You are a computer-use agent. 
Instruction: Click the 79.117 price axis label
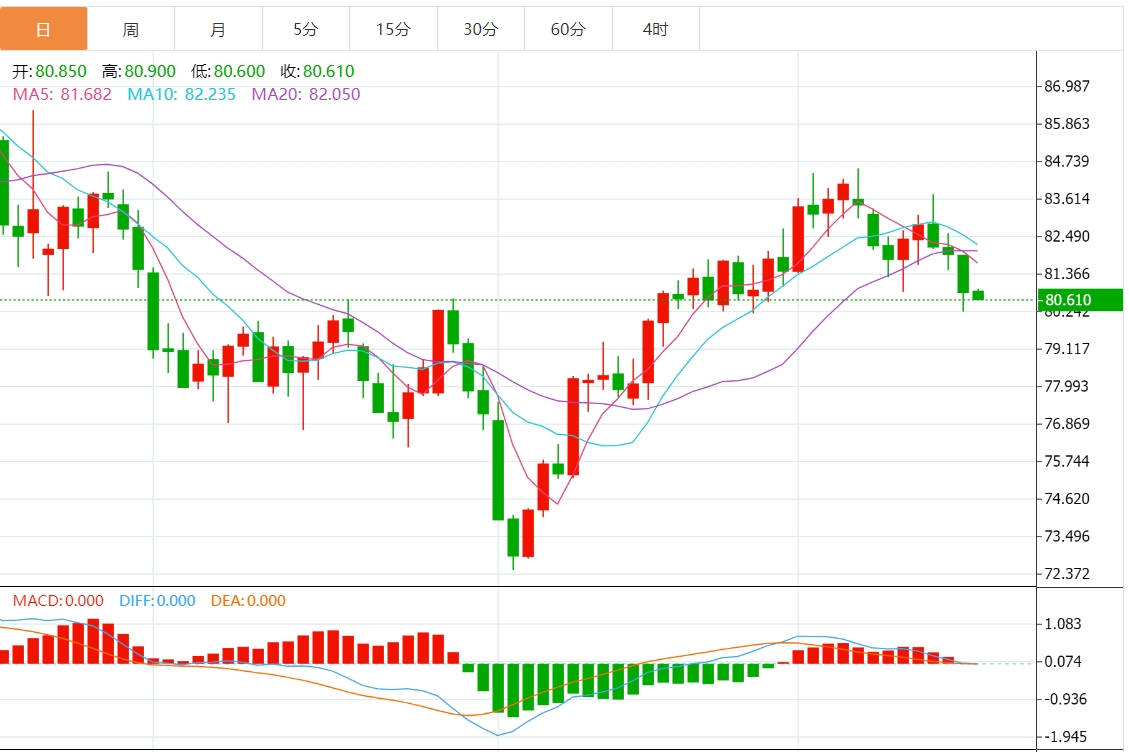point(1067,349)
